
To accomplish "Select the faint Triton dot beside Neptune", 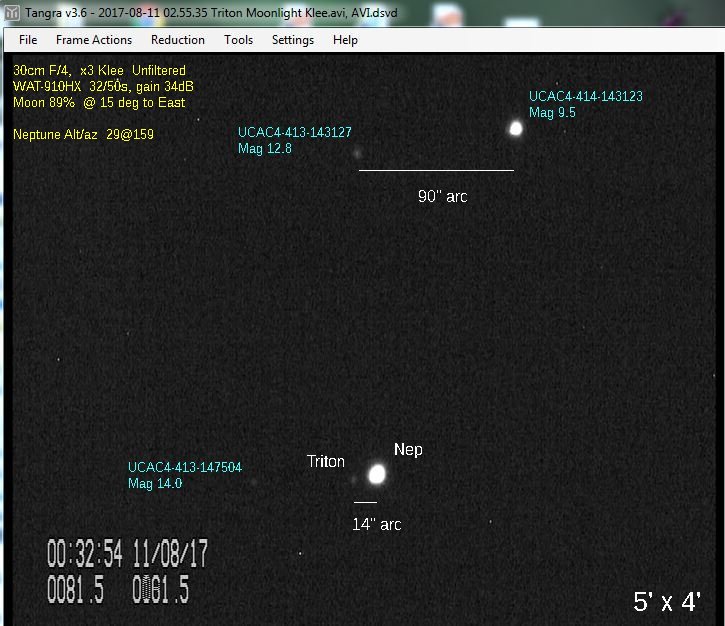I will 352,480.
